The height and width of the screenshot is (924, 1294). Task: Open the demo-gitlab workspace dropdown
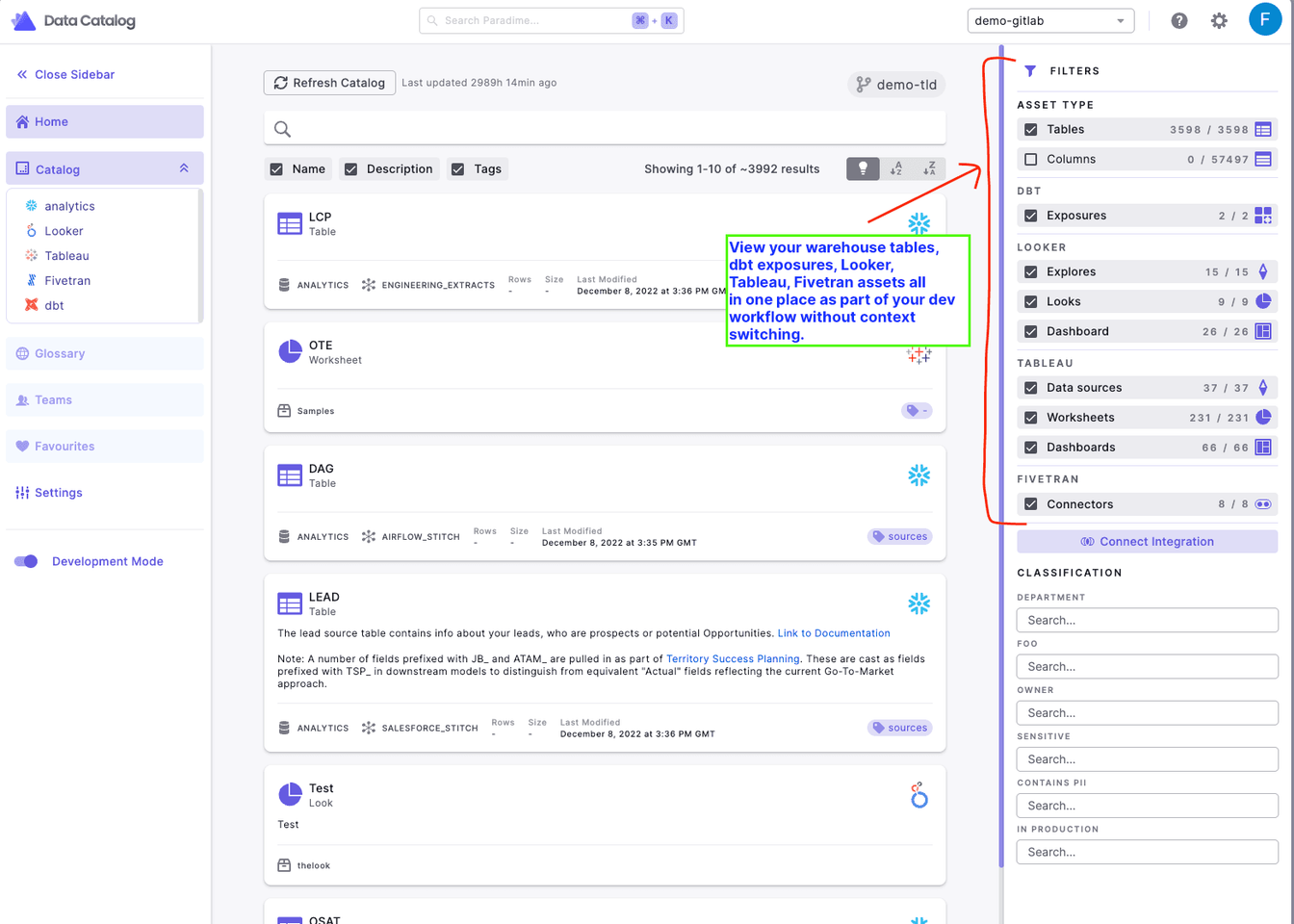[x=1050, y=20]
